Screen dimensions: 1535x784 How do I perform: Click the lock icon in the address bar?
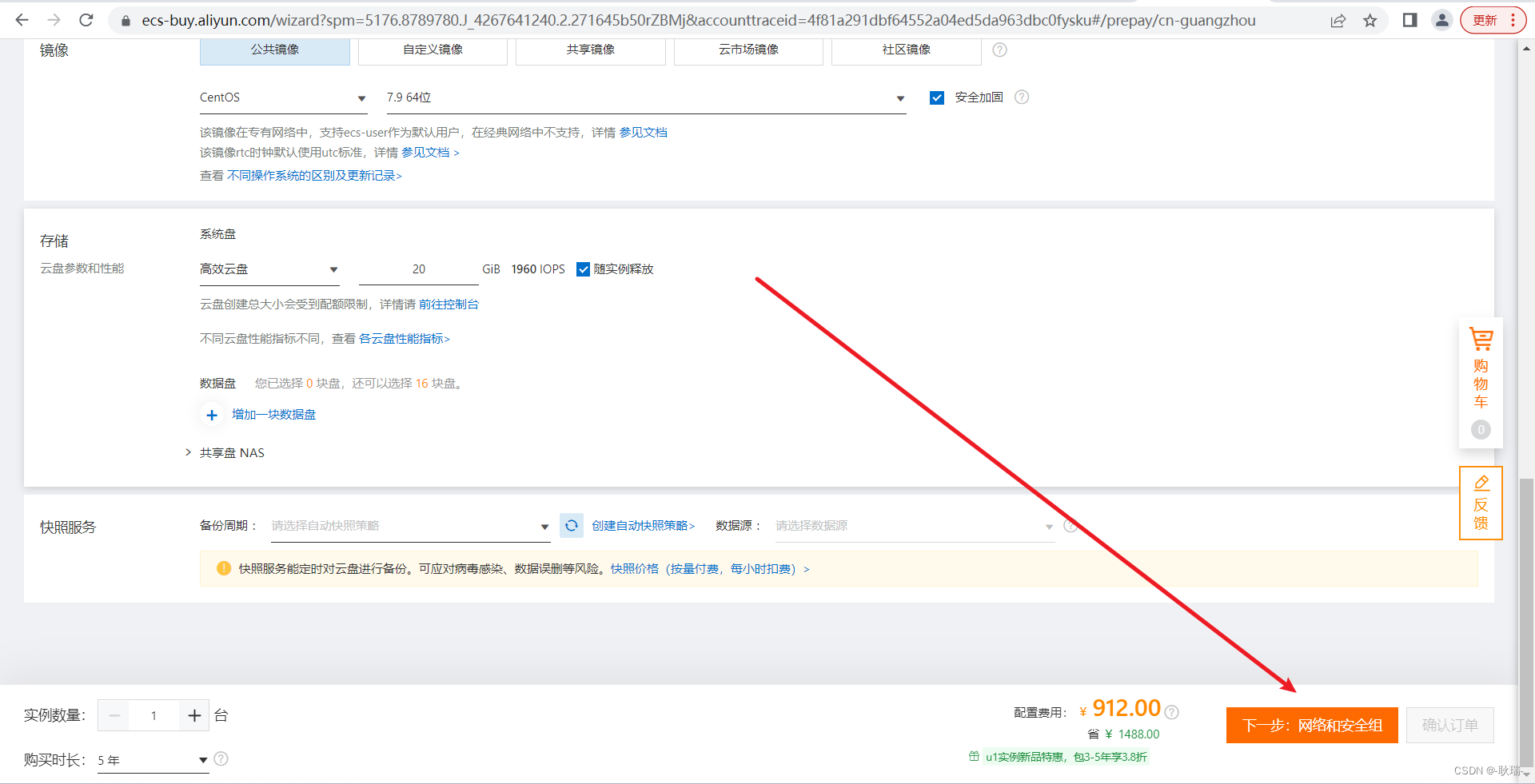pos(125,21)
